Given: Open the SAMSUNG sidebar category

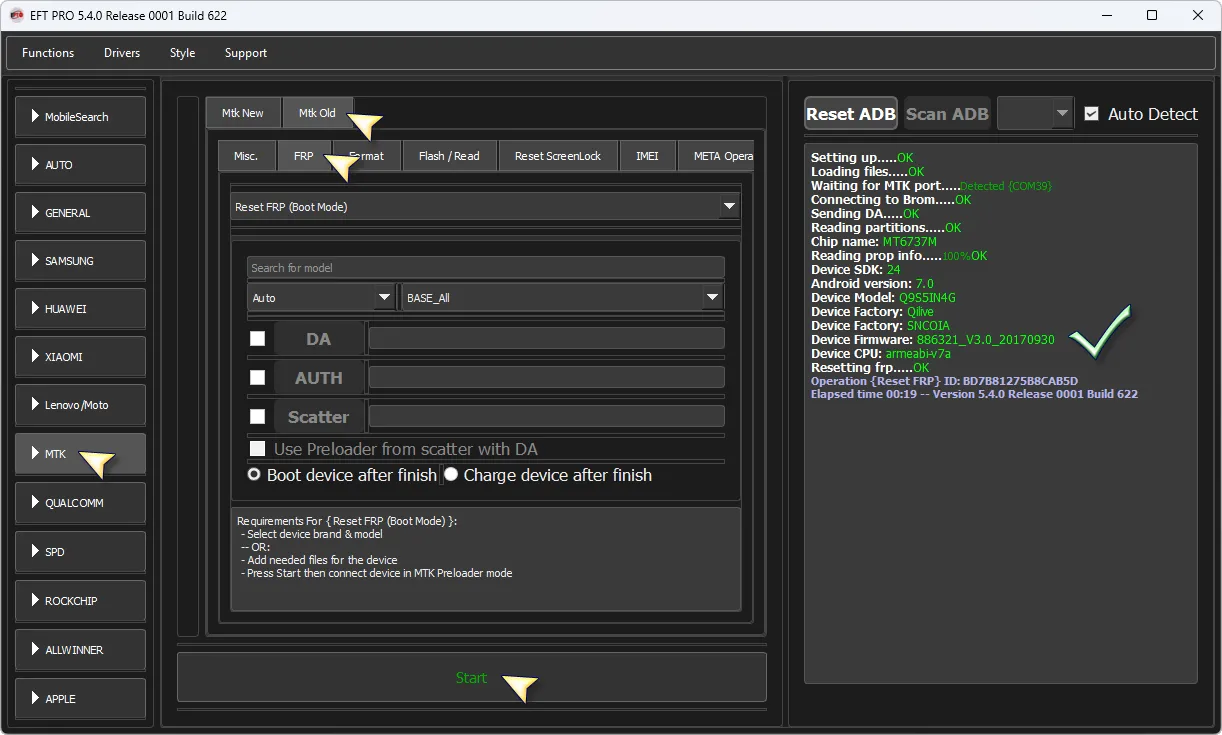Looking at the screenshot, I should [x=81, y=261].
